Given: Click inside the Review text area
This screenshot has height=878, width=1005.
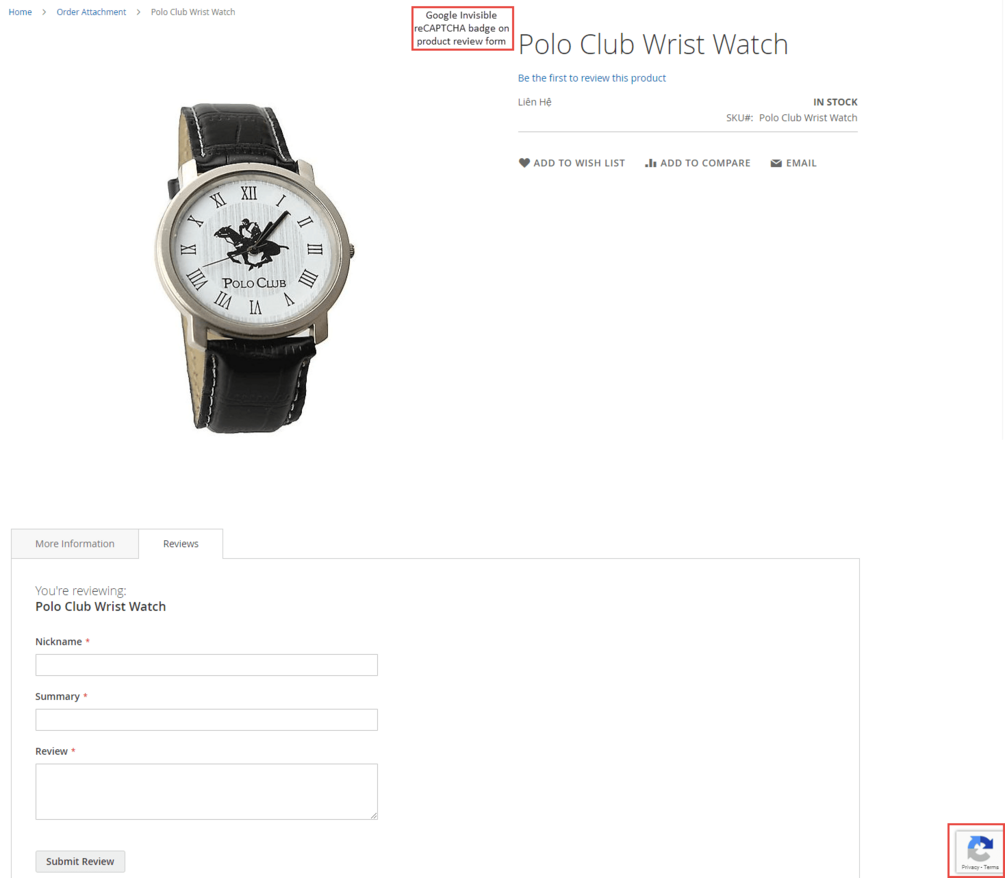Looking at the screenshot, I should click(206, 791).
